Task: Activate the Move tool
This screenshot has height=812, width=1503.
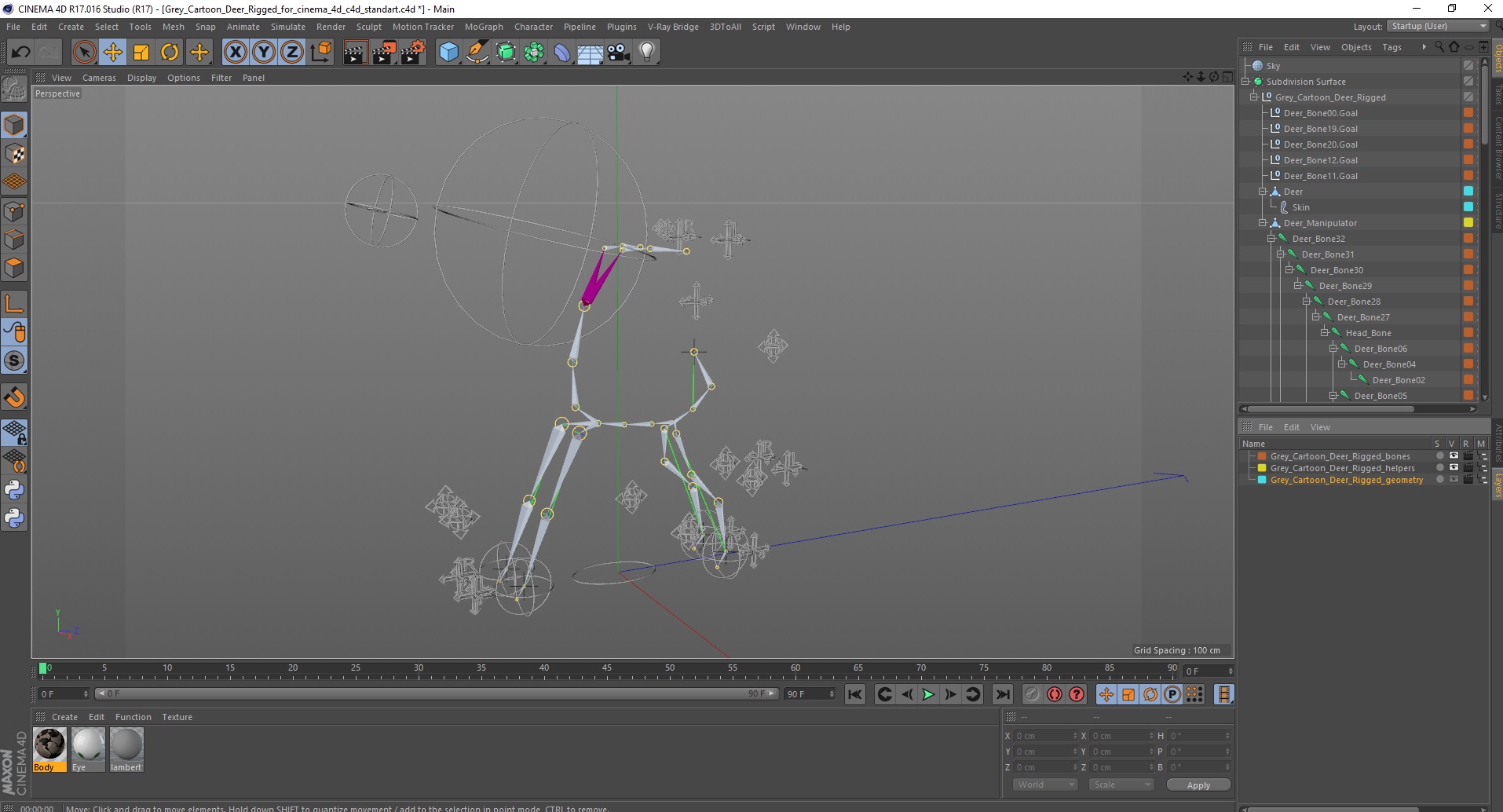Action: coord(112,53)
